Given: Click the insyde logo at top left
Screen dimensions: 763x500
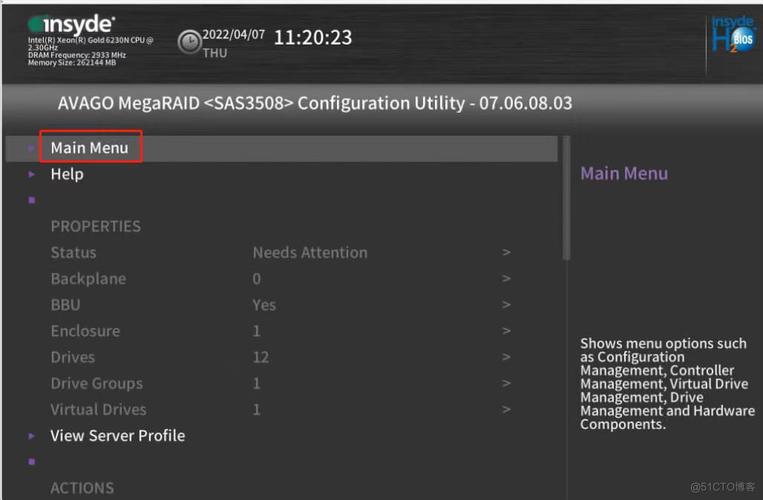Looking at the screenshot, I should tap(72, 24).
